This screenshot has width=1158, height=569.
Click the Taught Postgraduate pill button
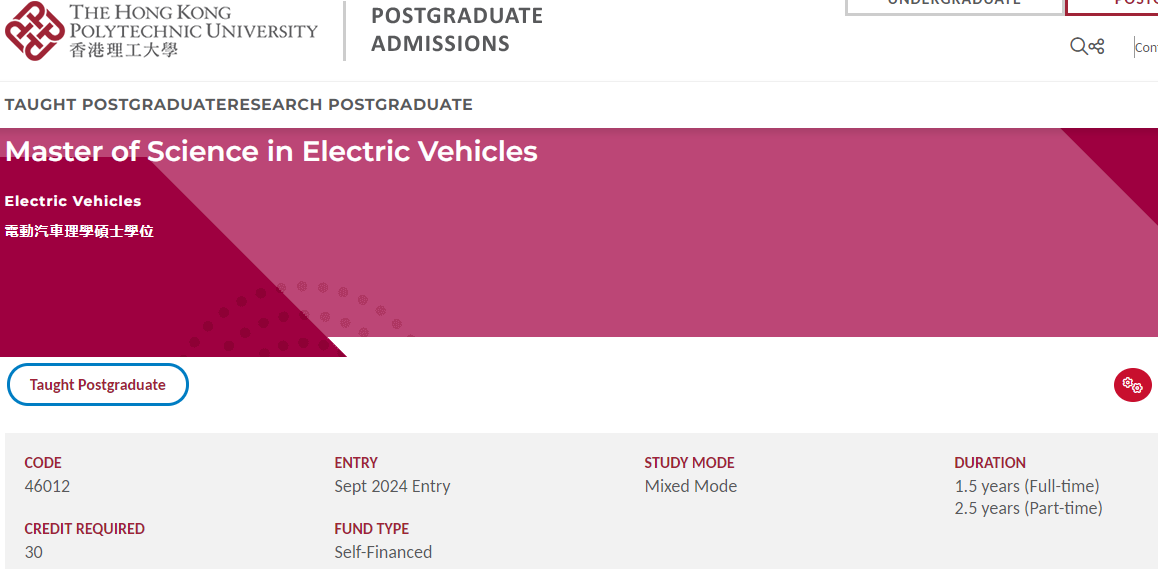point(97,385)
